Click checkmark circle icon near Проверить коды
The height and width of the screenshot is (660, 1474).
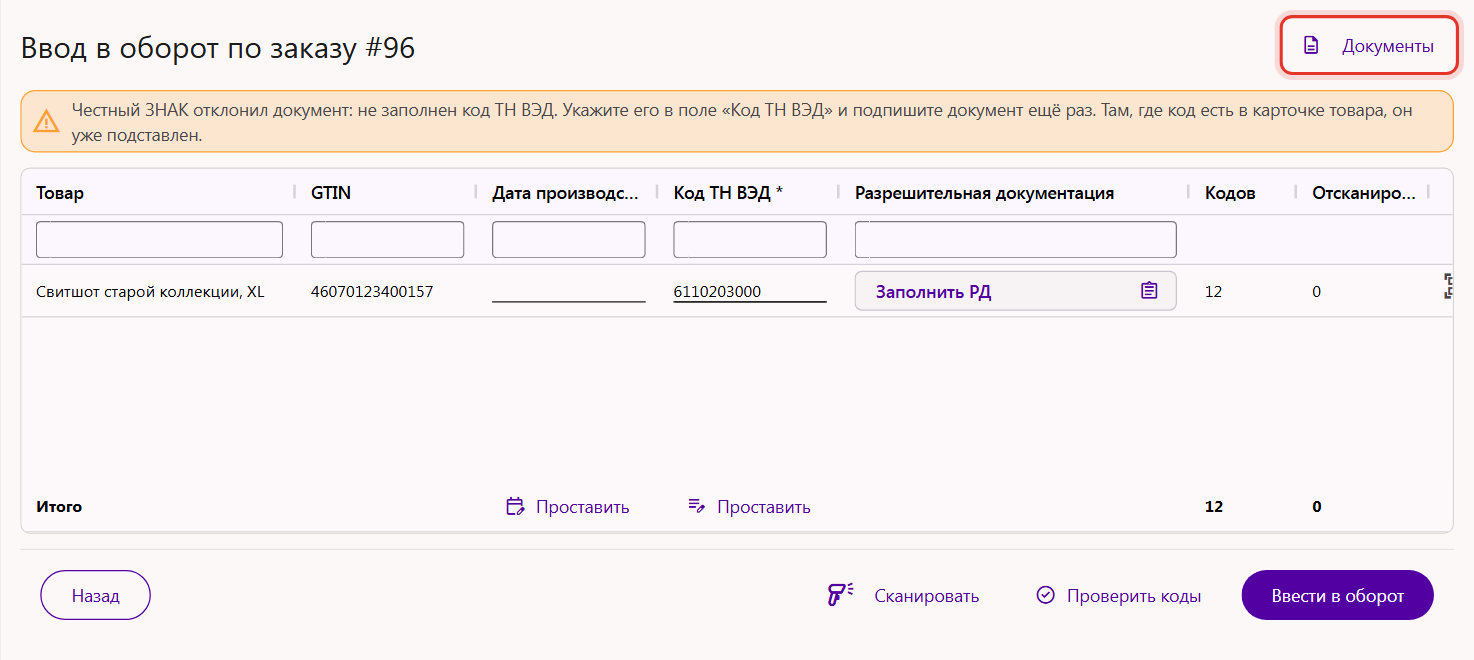tap(1045, 595)
